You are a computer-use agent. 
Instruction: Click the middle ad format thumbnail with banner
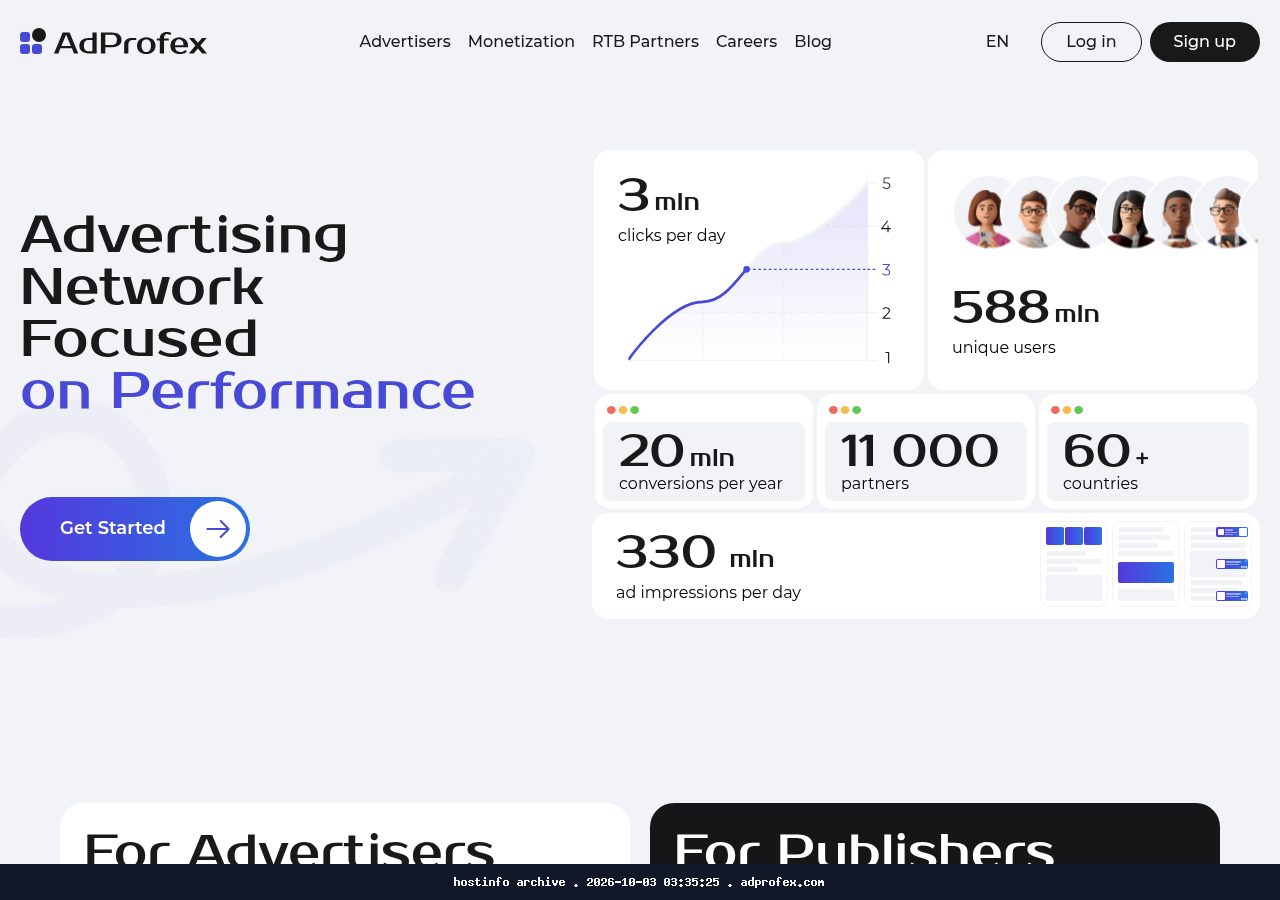coord(1146,564)
